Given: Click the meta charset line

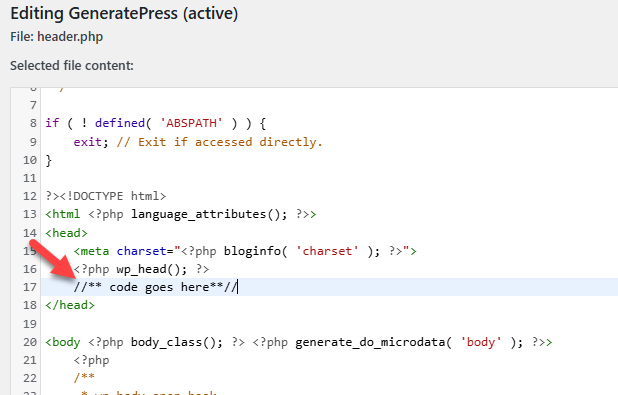Looking at the screenshot, I should point(245,251).
